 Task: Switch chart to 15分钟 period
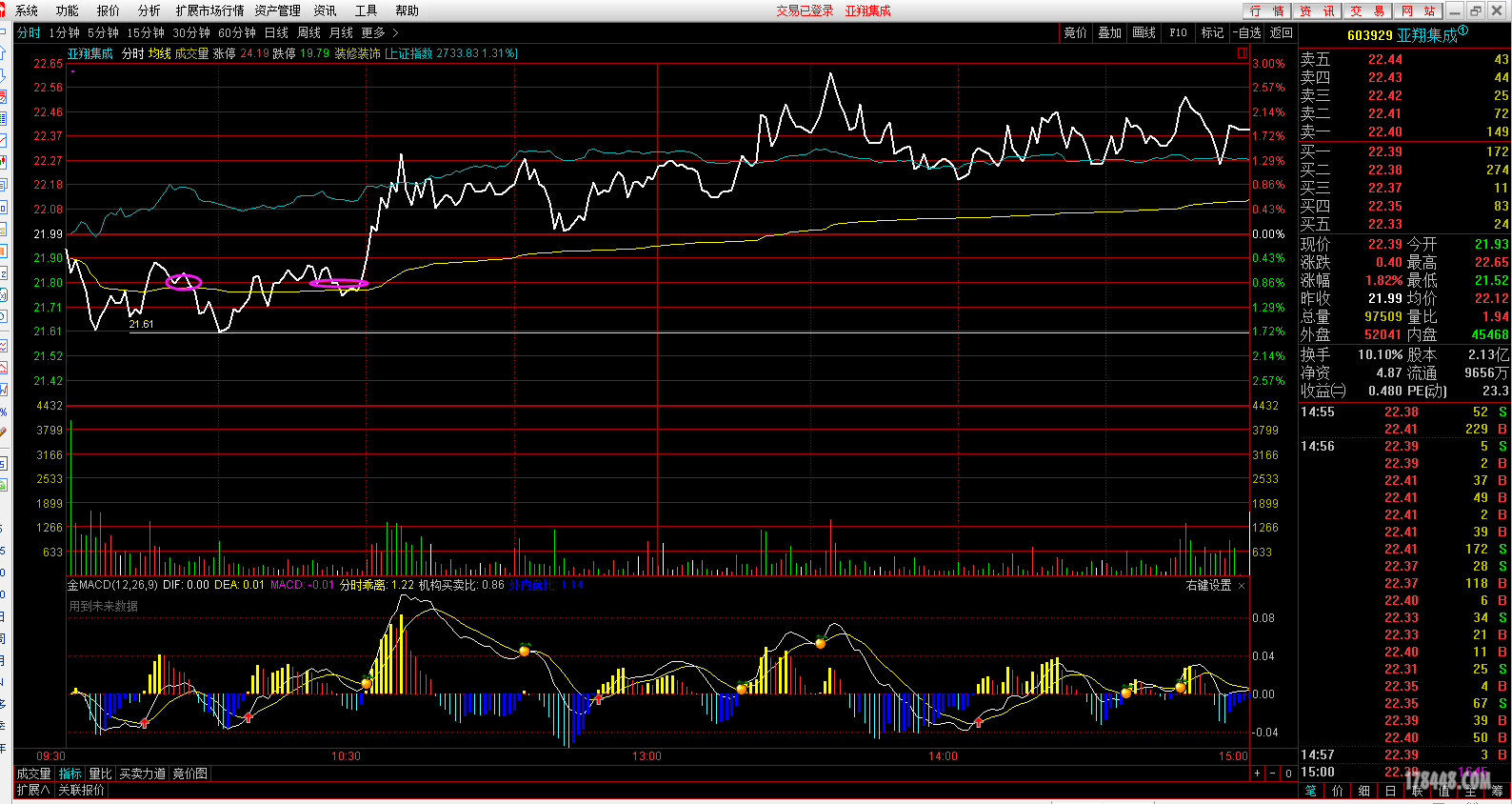tap(146, 32)
